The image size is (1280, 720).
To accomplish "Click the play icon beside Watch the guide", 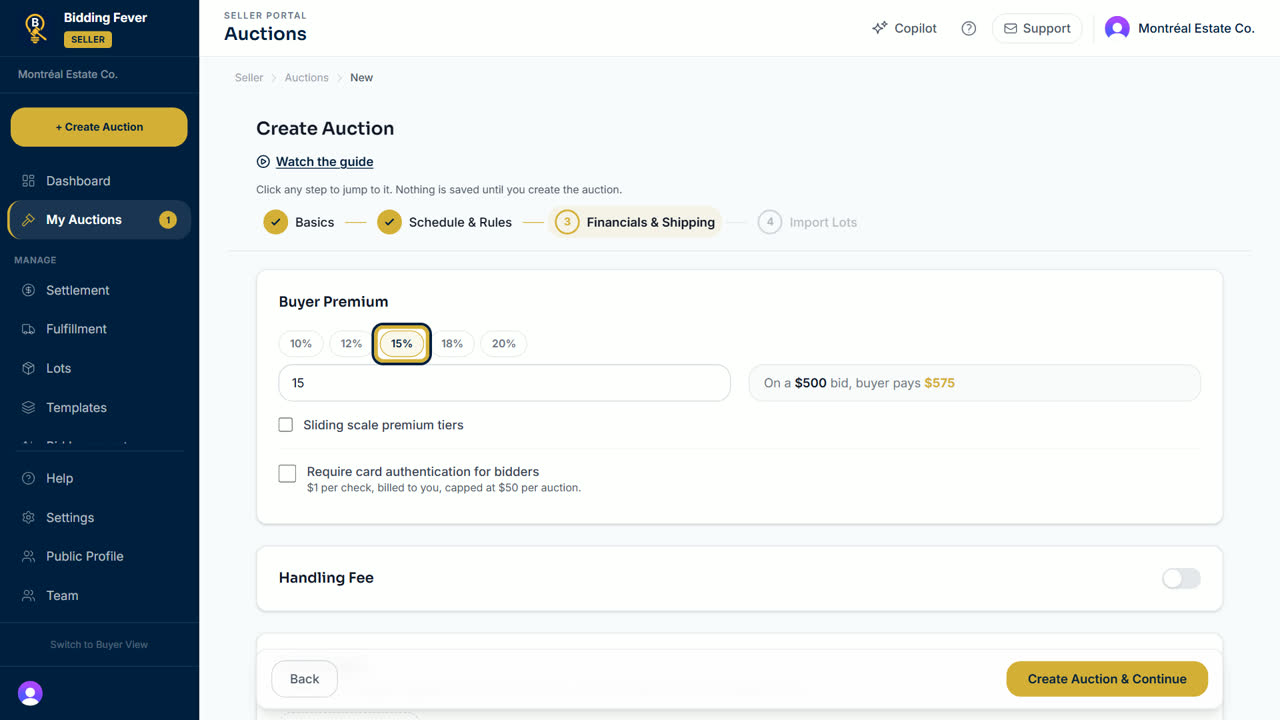I will click(263, 161).
